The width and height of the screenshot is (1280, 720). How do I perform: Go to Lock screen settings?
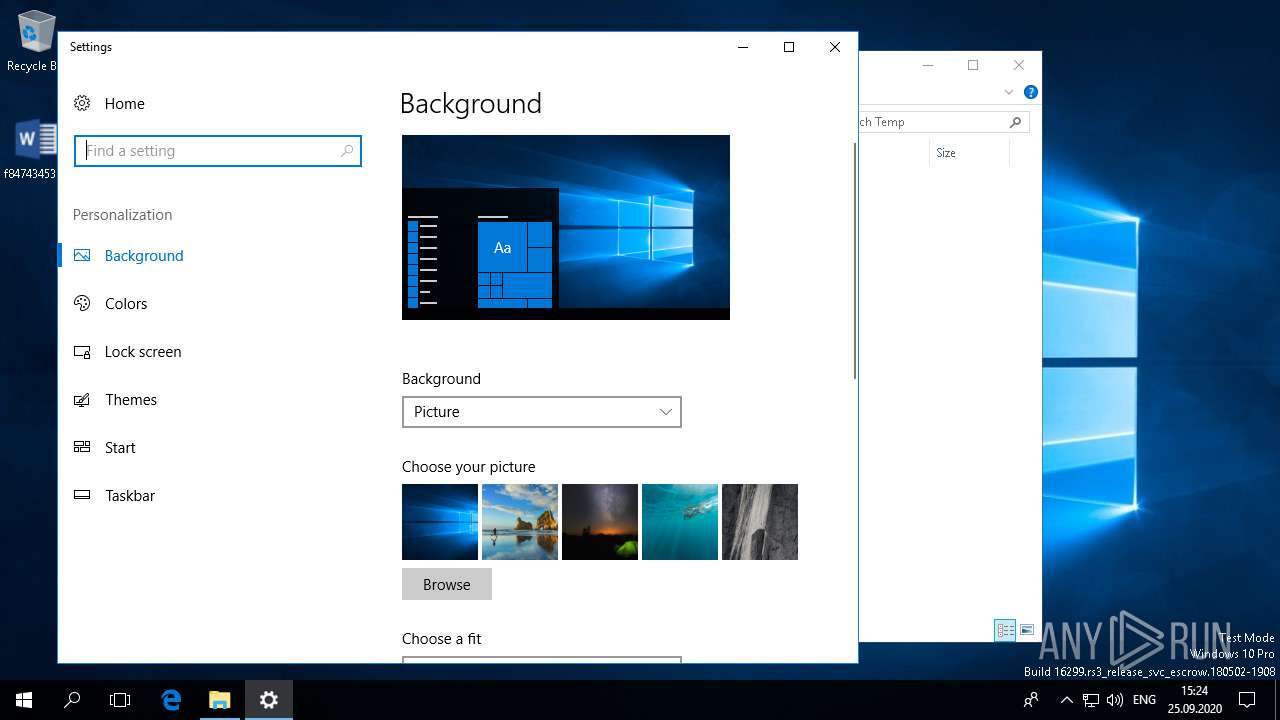pos(143,351)
